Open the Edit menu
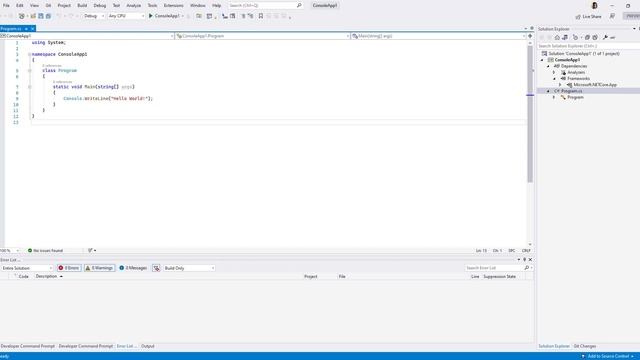This screenshot has width=640, height=360. click(x=20, y=6)
